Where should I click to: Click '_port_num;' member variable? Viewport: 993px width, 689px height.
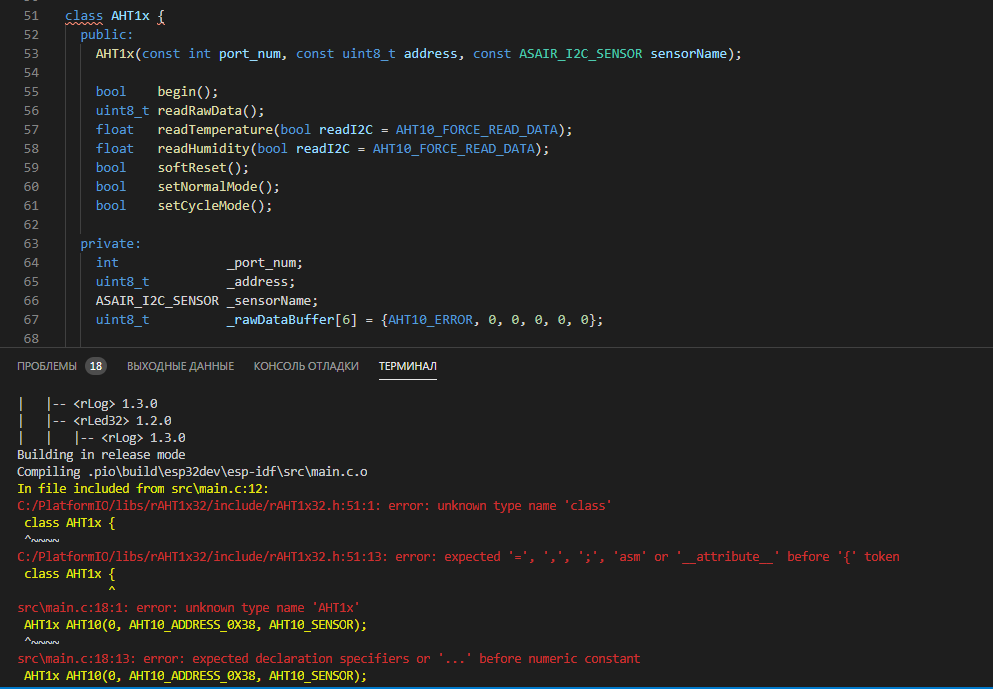265,263
